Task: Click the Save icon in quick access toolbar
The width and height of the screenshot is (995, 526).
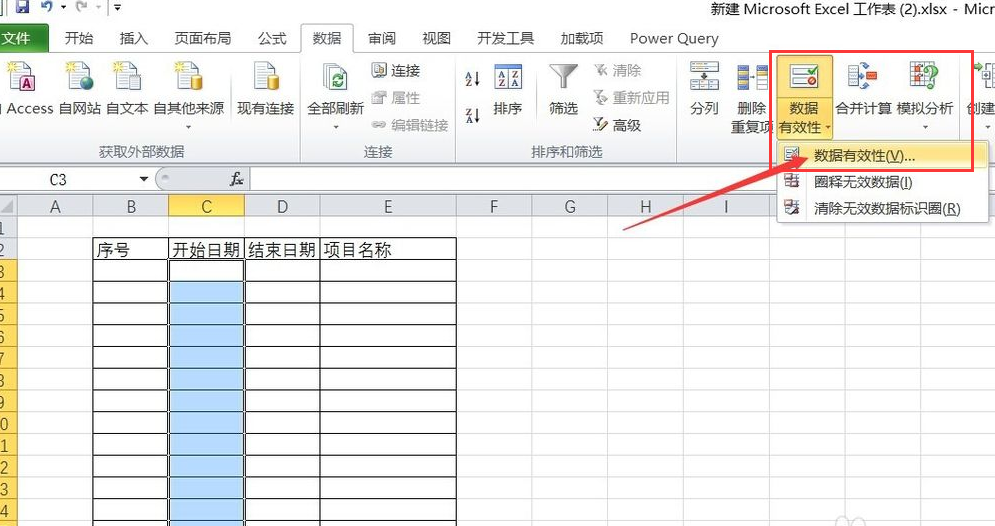Action: (x=23, y=7)
